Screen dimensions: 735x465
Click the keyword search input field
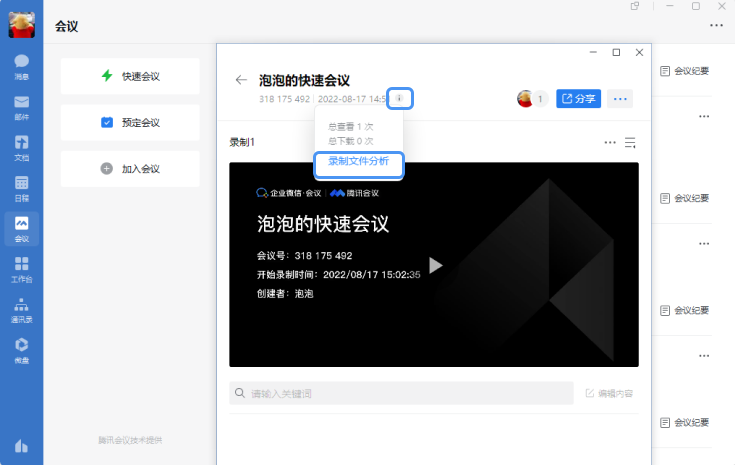[x=400, y=394]
